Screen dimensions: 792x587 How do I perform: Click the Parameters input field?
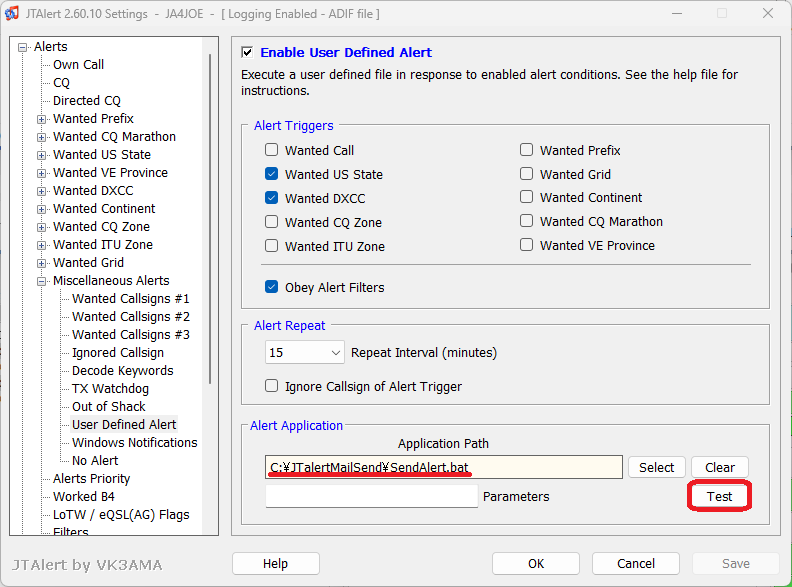(x=371, y=497)
